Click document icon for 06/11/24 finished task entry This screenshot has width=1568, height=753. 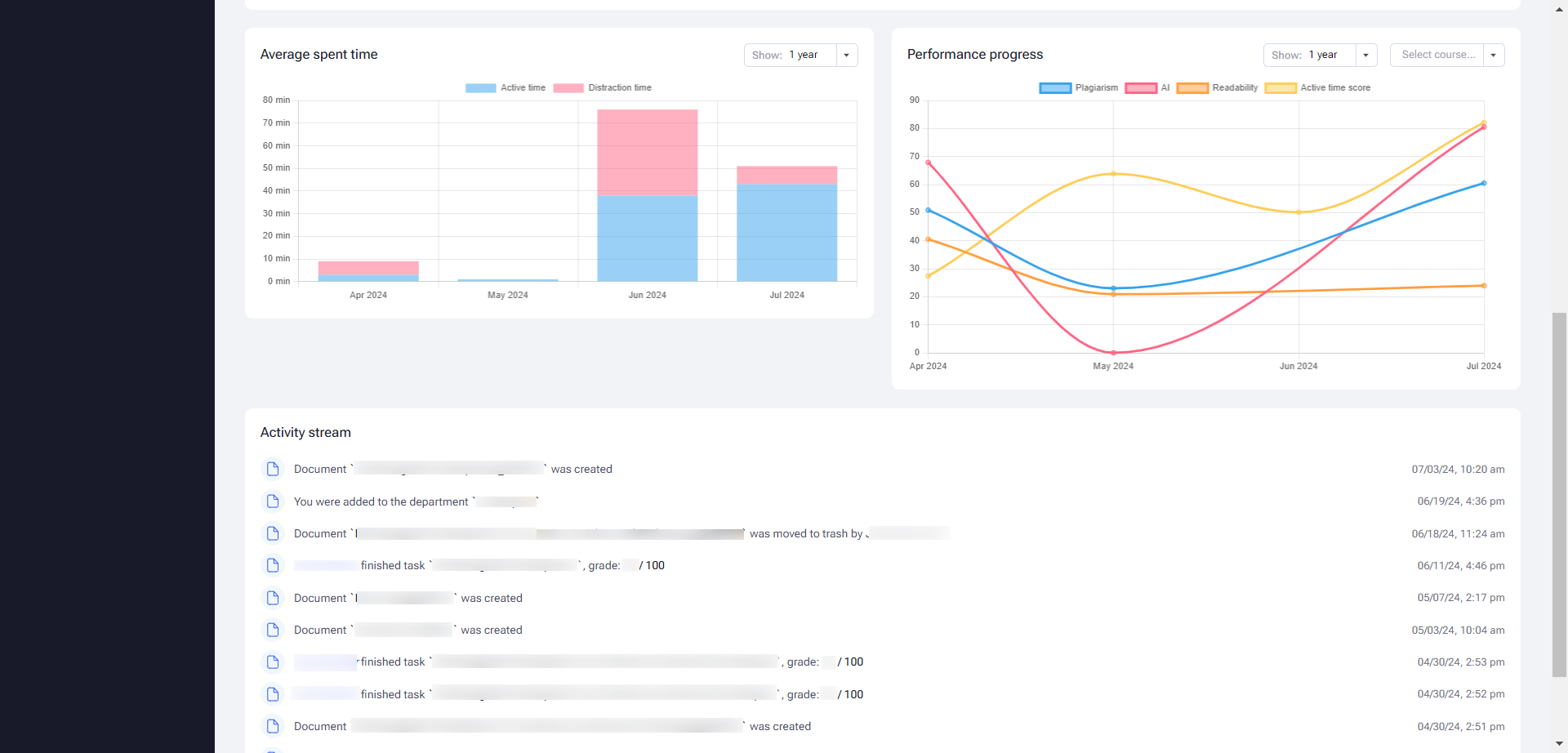click(x=273, y=565)
